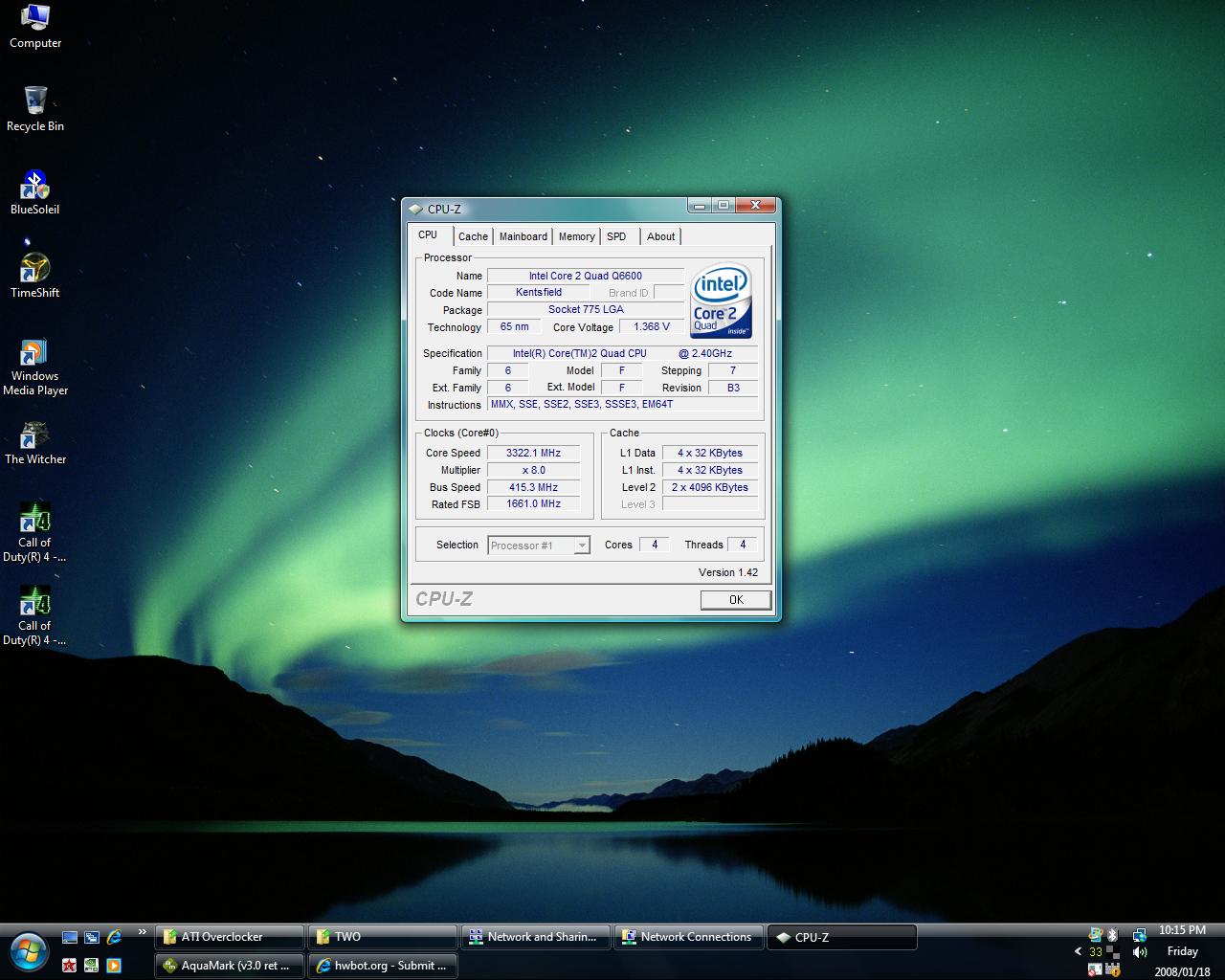Click the Name field Intel Core 2 Quad Q6600

pos(586,276)
